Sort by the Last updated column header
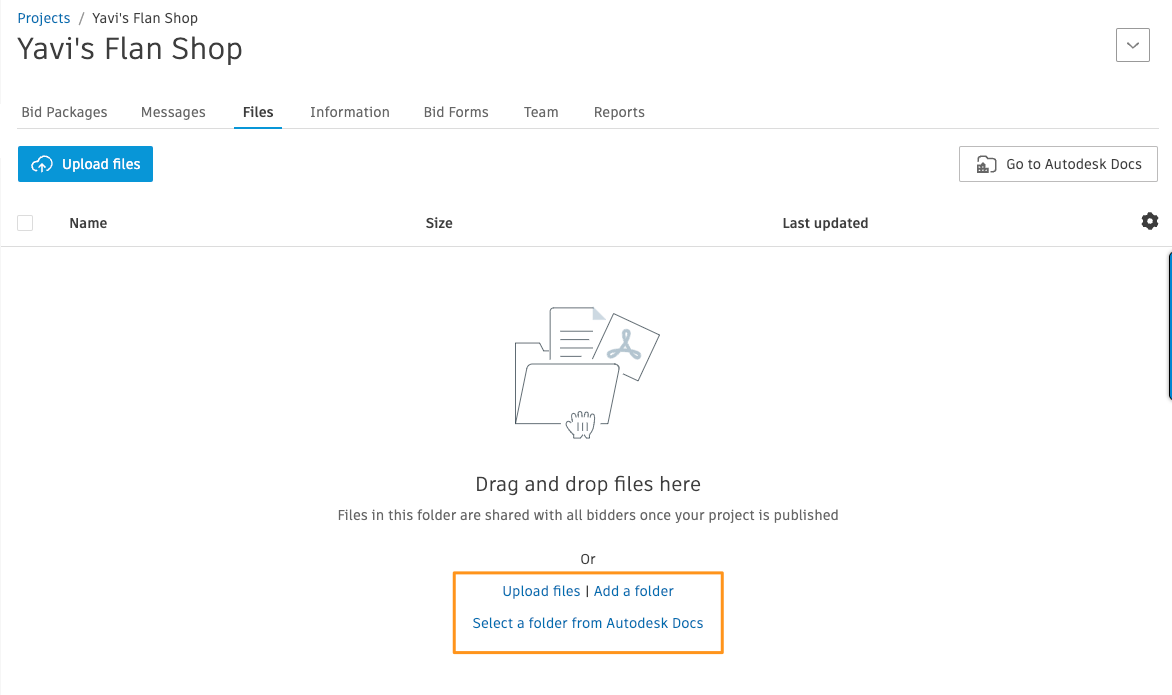 pyautogui.click(x=825, y=223)
